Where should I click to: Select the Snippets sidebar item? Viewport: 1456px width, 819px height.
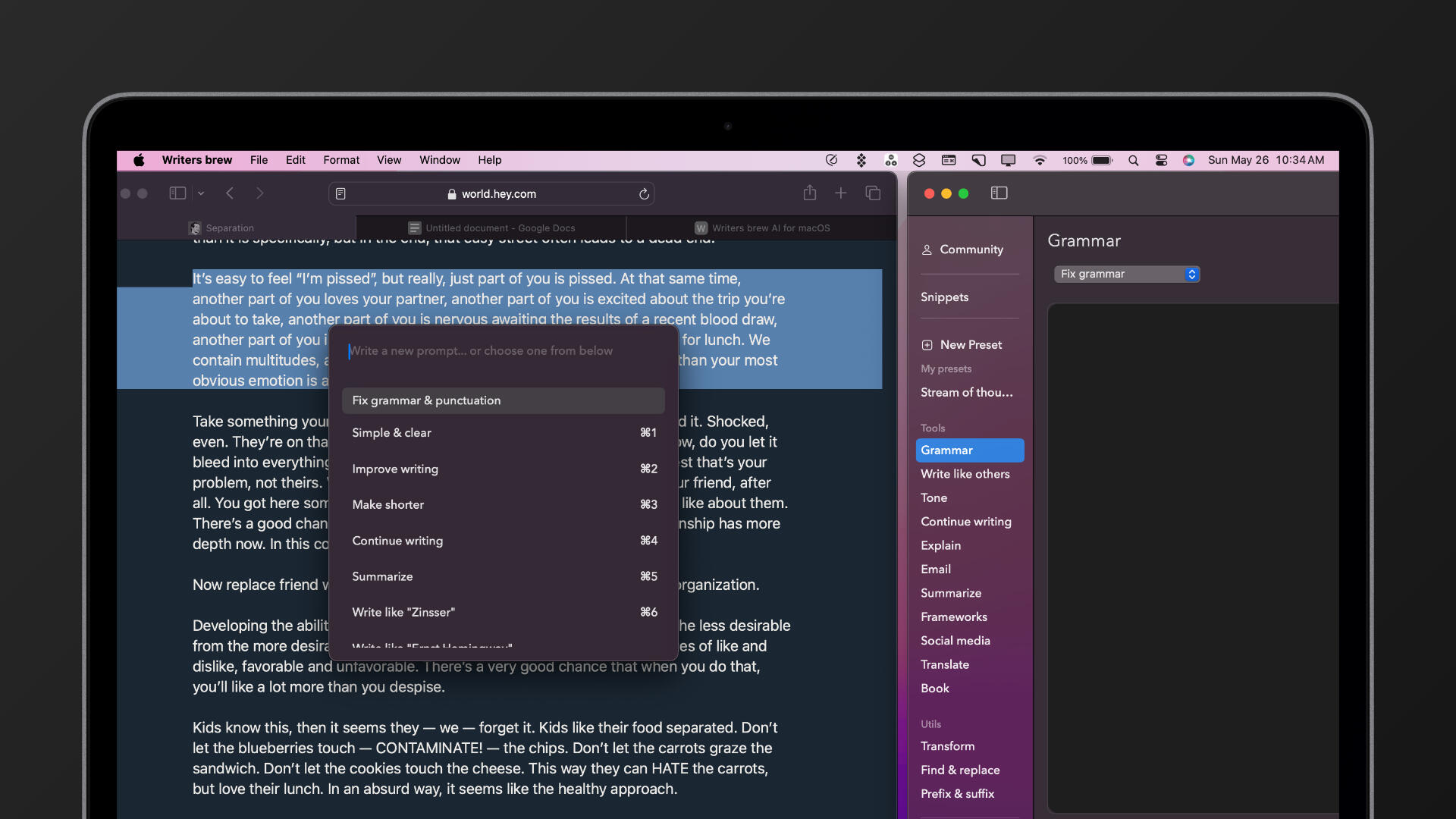click(x=944, y=296)
